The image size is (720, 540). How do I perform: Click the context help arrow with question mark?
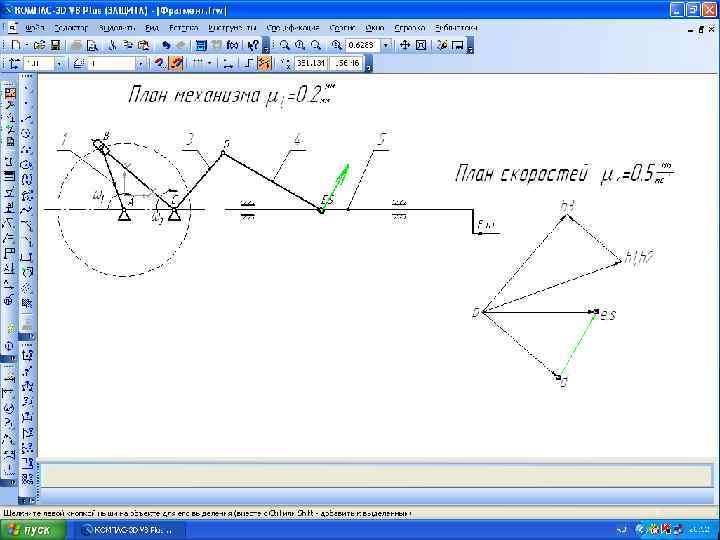253,45
